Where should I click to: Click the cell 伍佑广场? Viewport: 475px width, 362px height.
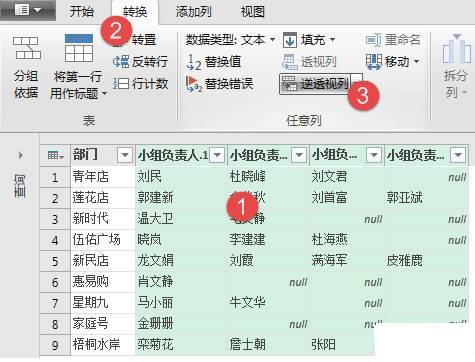point(103,240)
